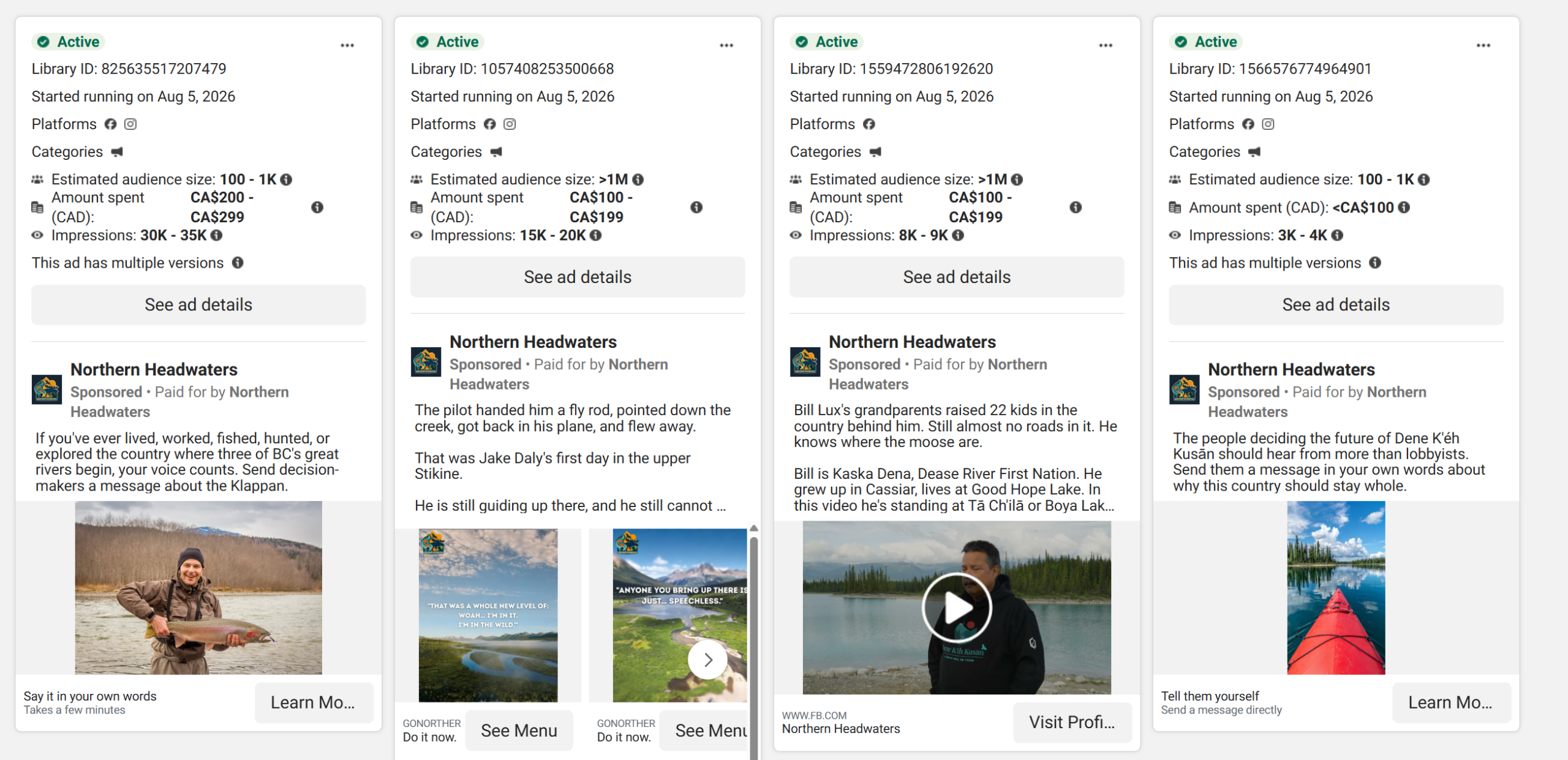
Task: See ad details for ad 825635517207479
Action: pos(198,304)
